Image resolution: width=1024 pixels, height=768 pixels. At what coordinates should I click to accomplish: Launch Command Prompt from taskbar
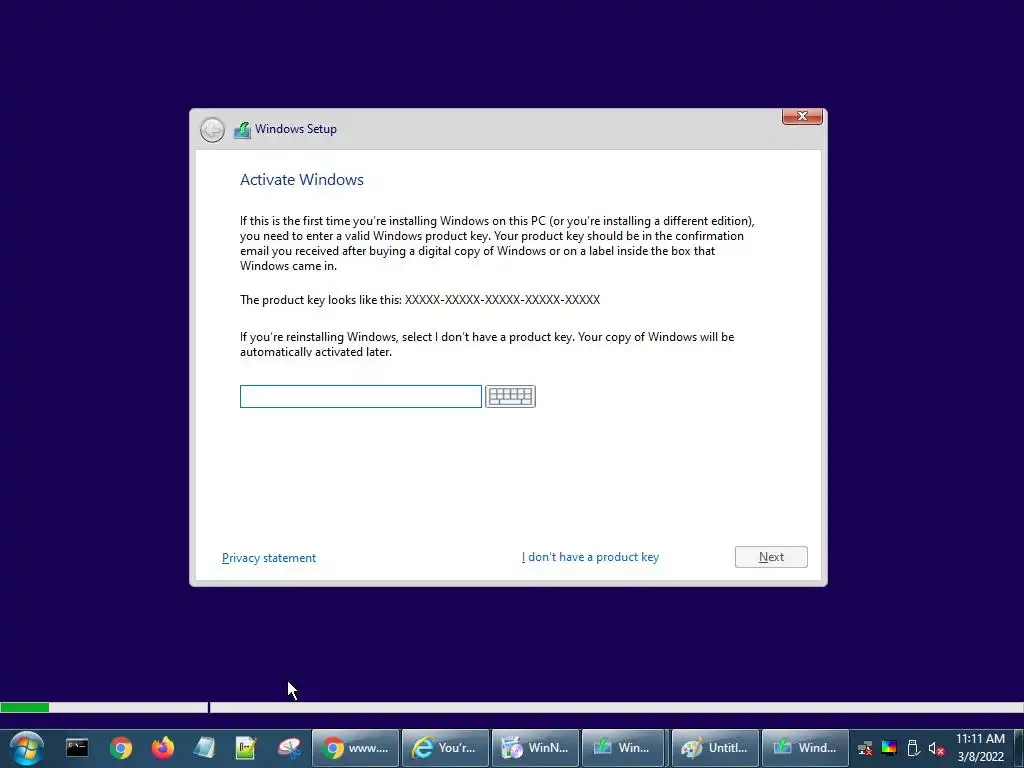pos(77,748)
